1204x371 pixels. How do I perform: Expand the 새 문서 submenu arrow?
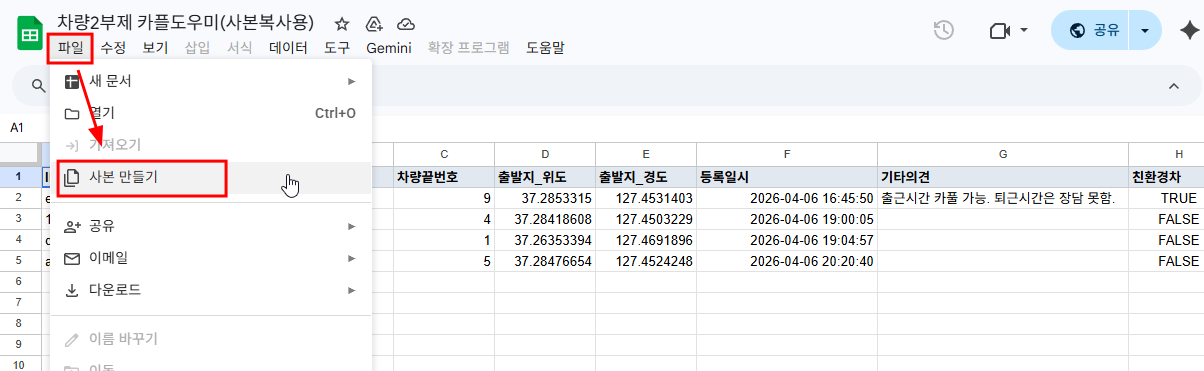pyautogui.click(x=352, y=81)
